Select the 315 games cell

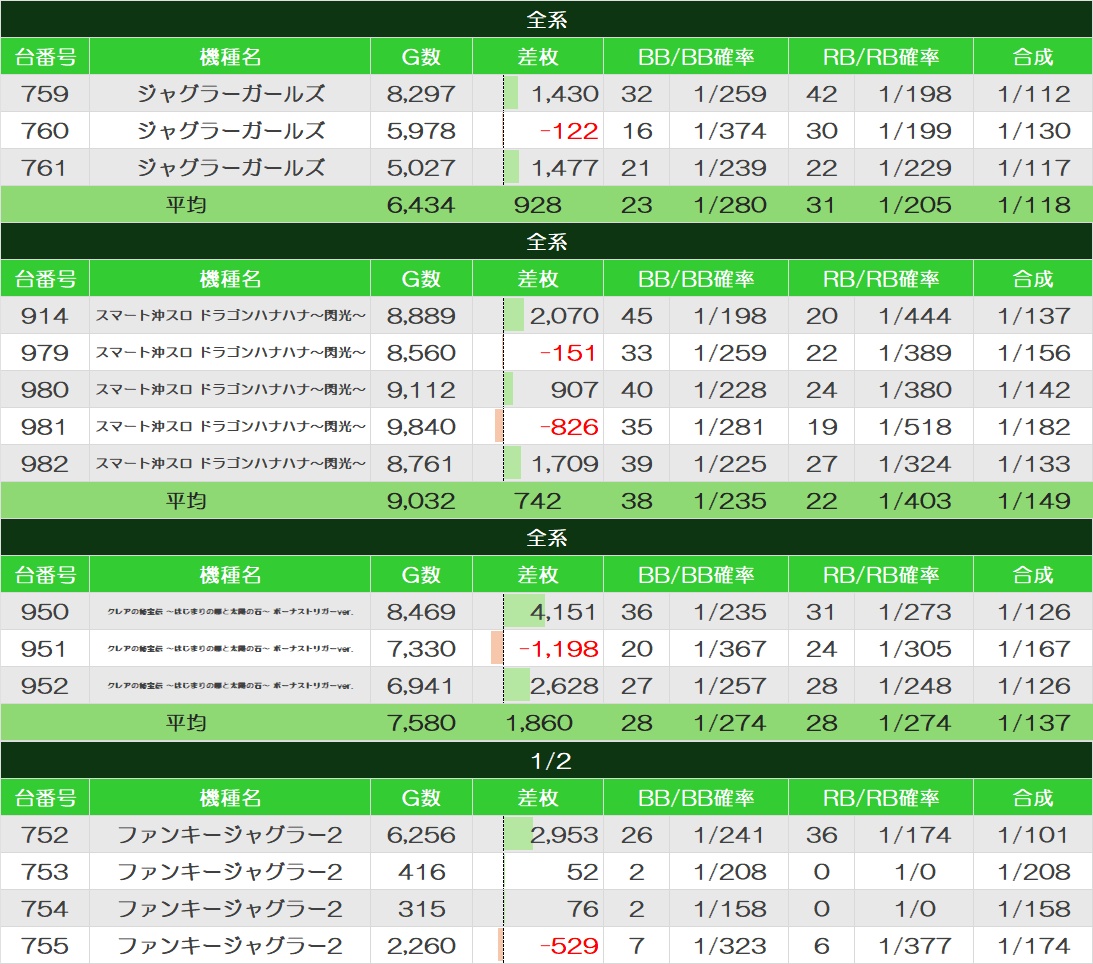tap(421, 908)
